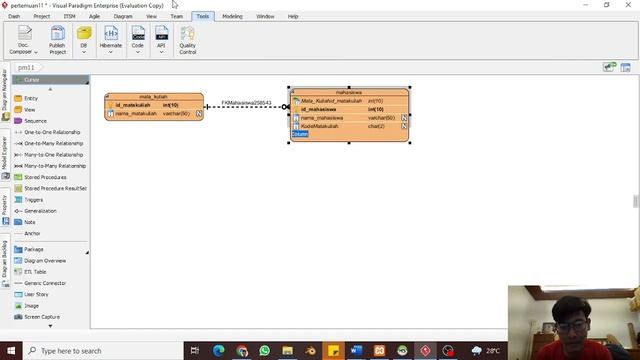Open WhatsApp from taskbar
The height and width of the screenshot is (360, 640).
(x=264, y=351)
